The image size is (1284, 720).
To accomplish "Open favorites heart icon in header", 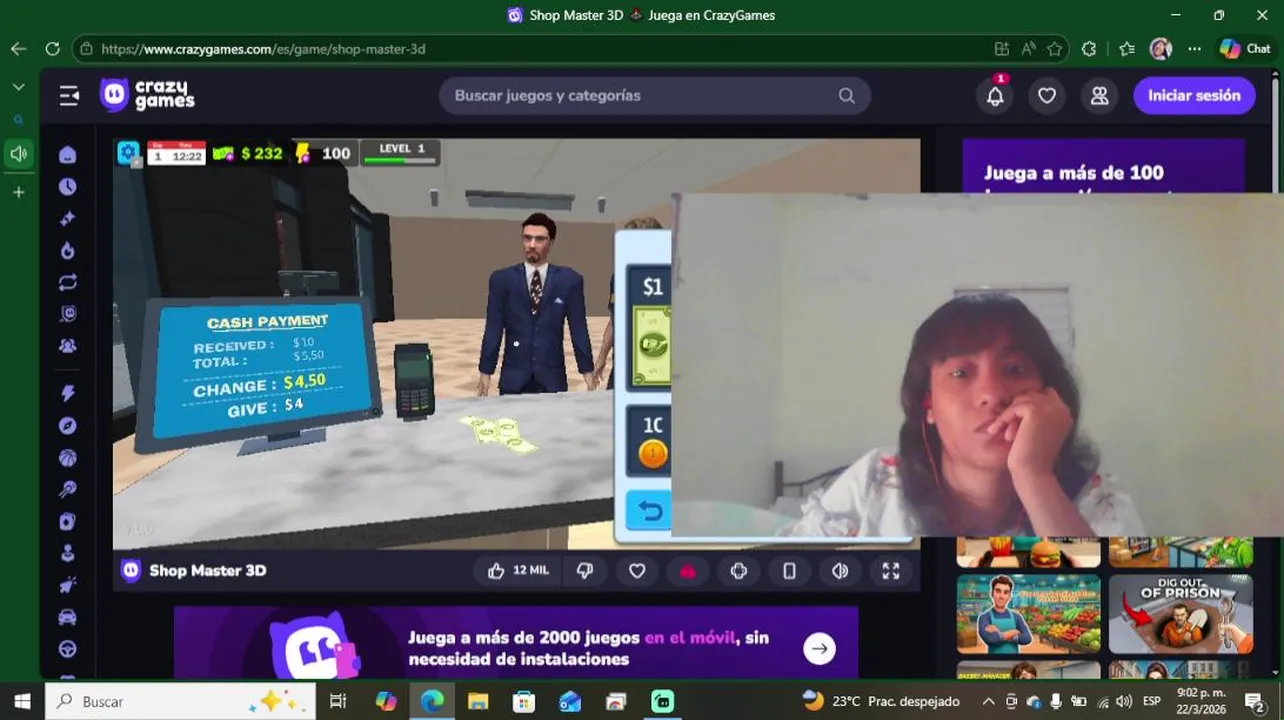I will click(1047, 96).
